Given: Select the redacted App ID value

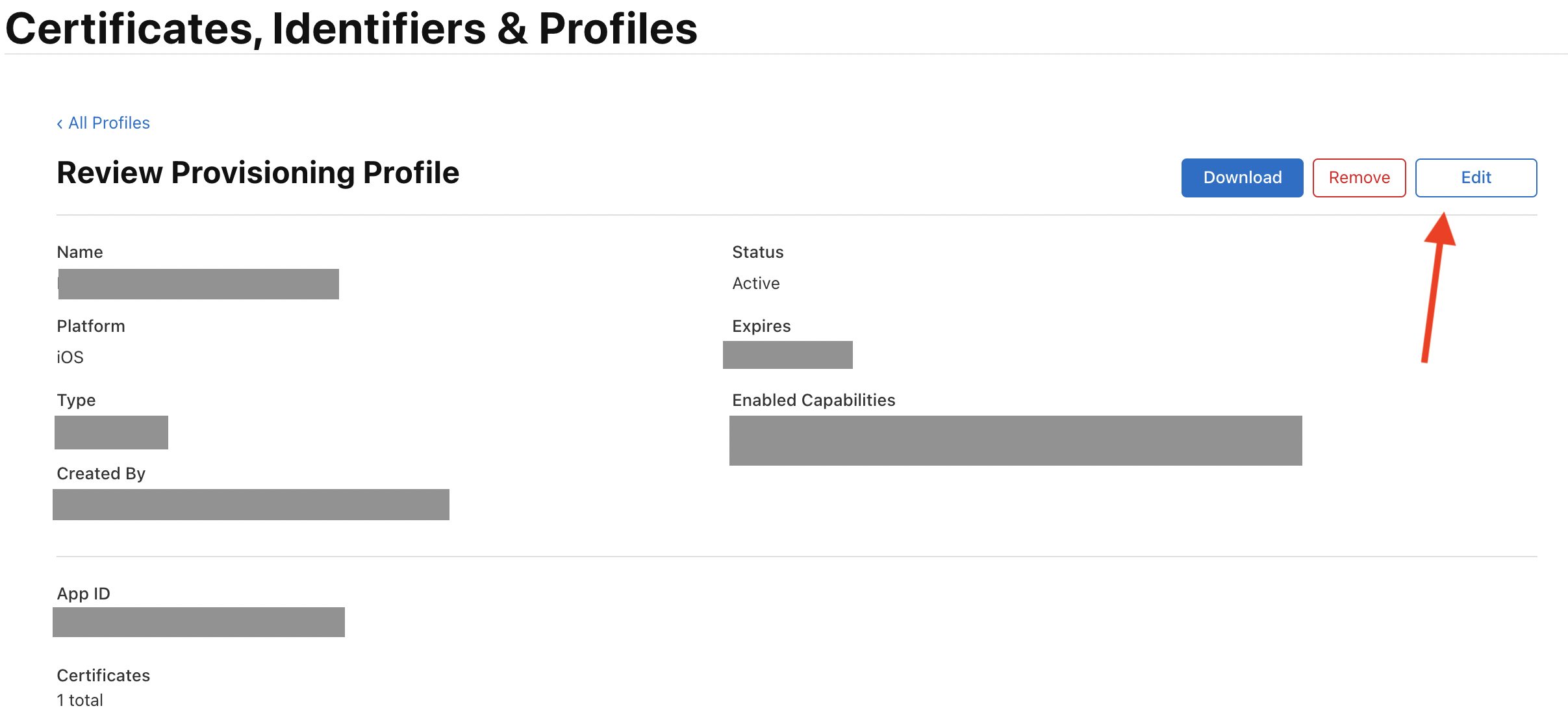Looking at the screenshot, I should tap(198, 623).
